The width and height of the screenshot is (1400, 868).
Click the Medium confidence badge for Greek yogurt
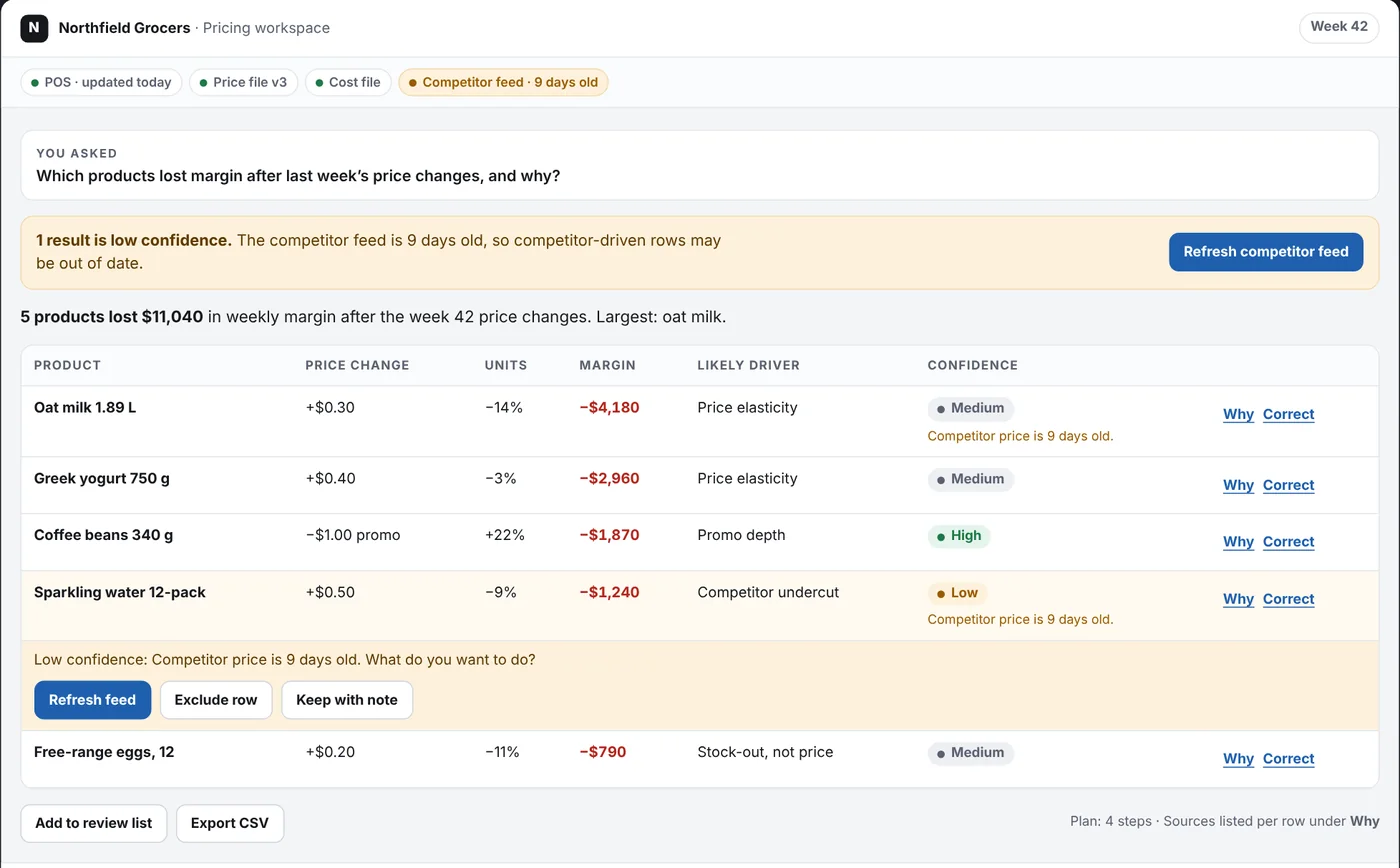pos(970,479)
